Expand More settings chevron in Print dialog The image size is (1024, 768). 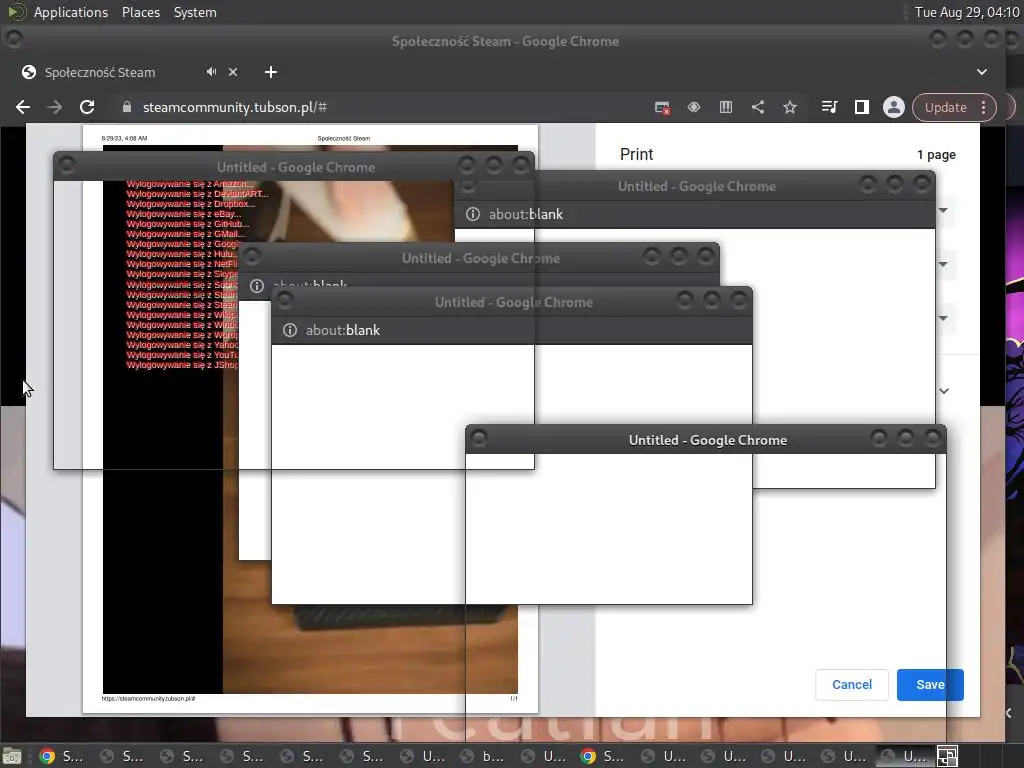tap(944, 391)
